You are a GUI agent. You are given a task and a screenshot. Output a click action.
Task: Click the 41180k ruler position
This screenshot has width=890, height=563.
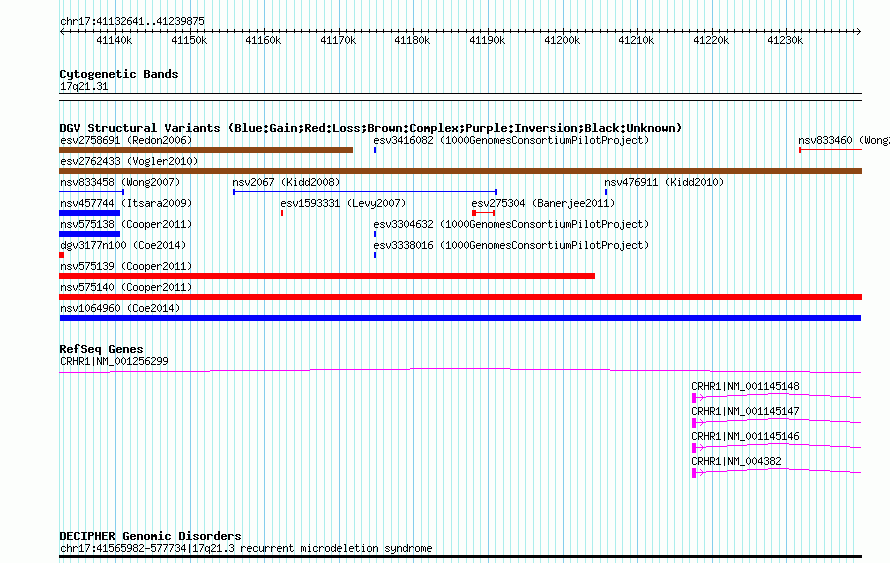[412, 40]
